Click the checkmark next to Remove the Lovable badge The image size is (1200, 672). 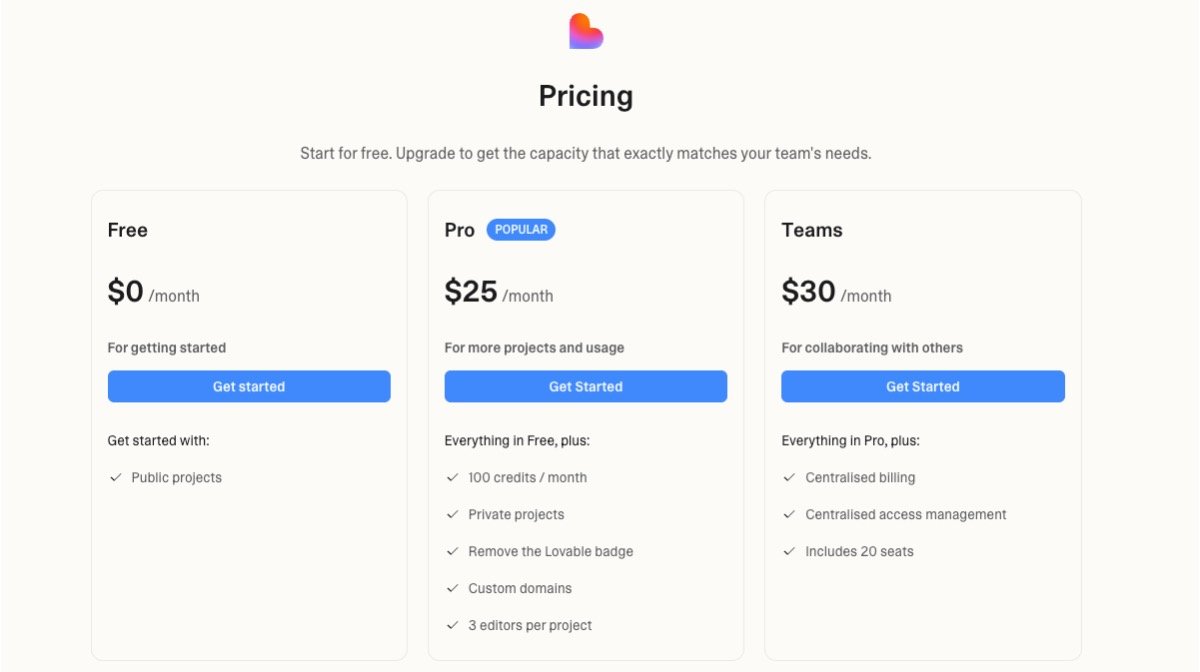[453, 552]
